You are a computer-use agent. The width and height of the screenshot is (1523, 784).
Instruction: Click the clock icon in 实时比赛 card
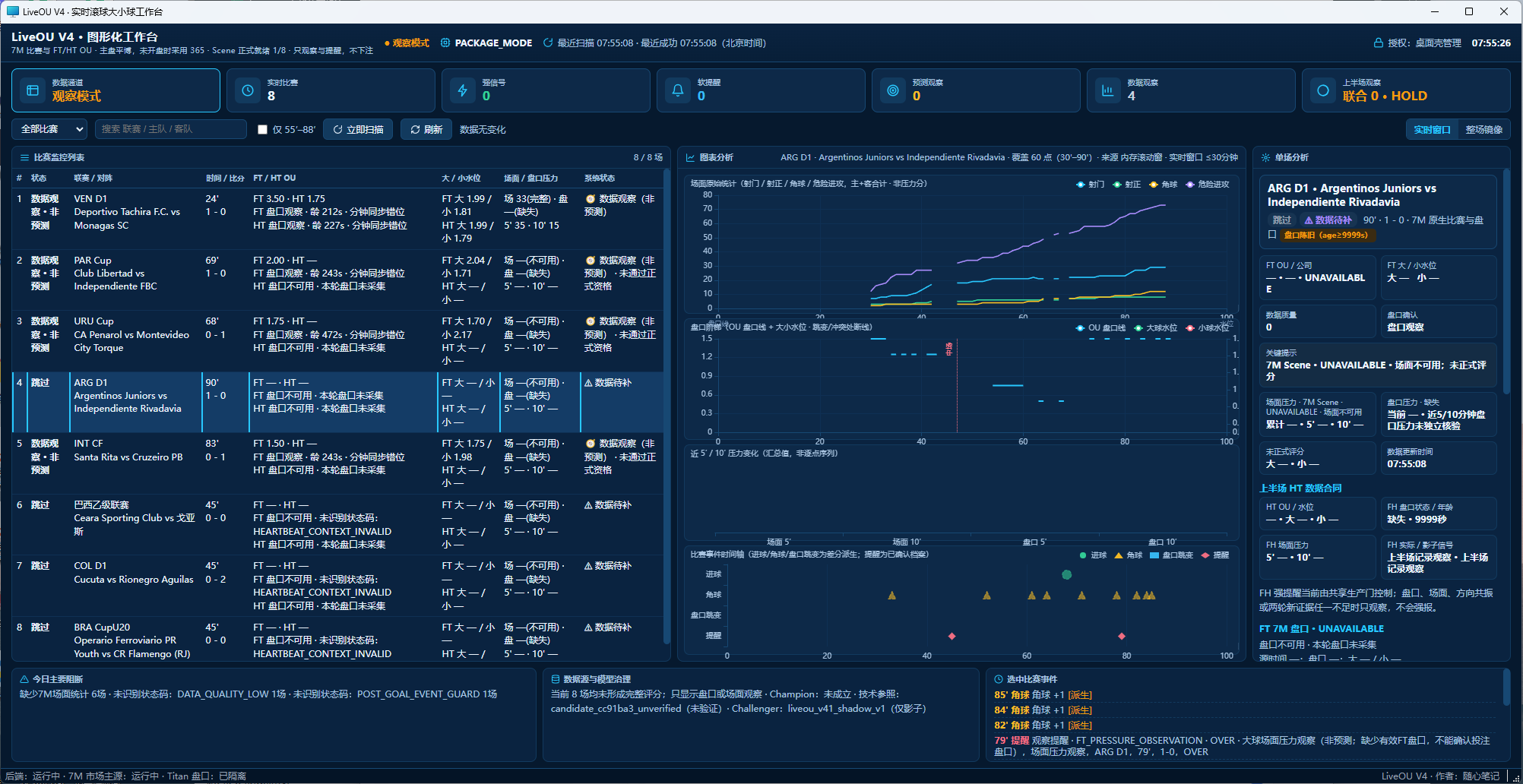click(248, 90)
